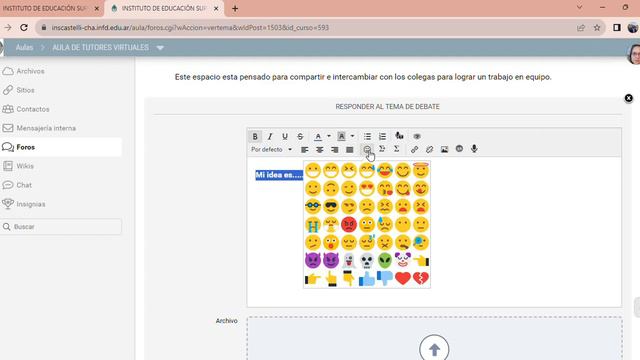The height and width of the screenshot is (360, 640).
Task: Pick the broken heart emoji
Action: [420, 278]
